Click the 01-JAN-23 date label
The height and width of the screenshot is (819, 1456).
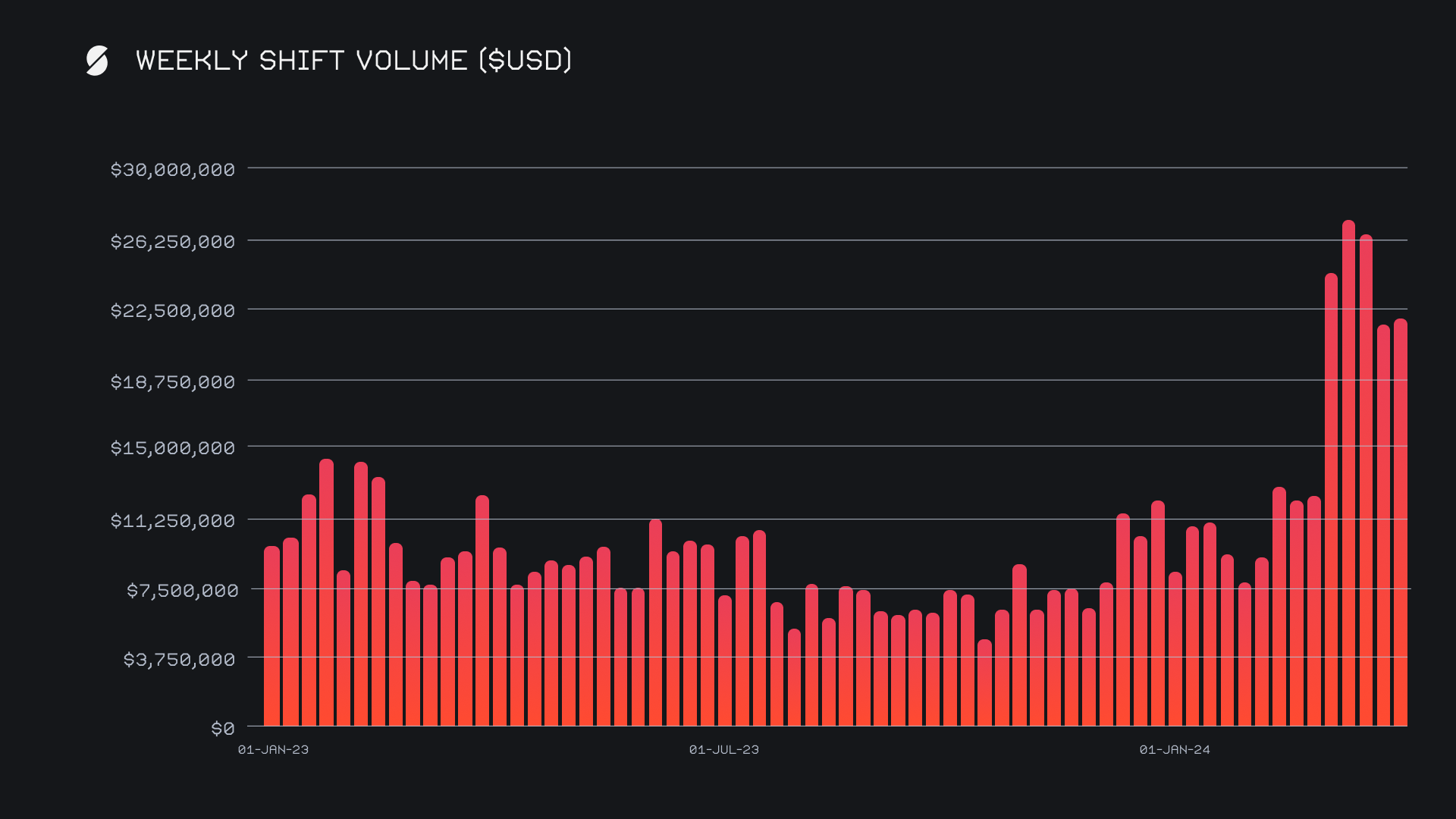(x=273, y=749)
